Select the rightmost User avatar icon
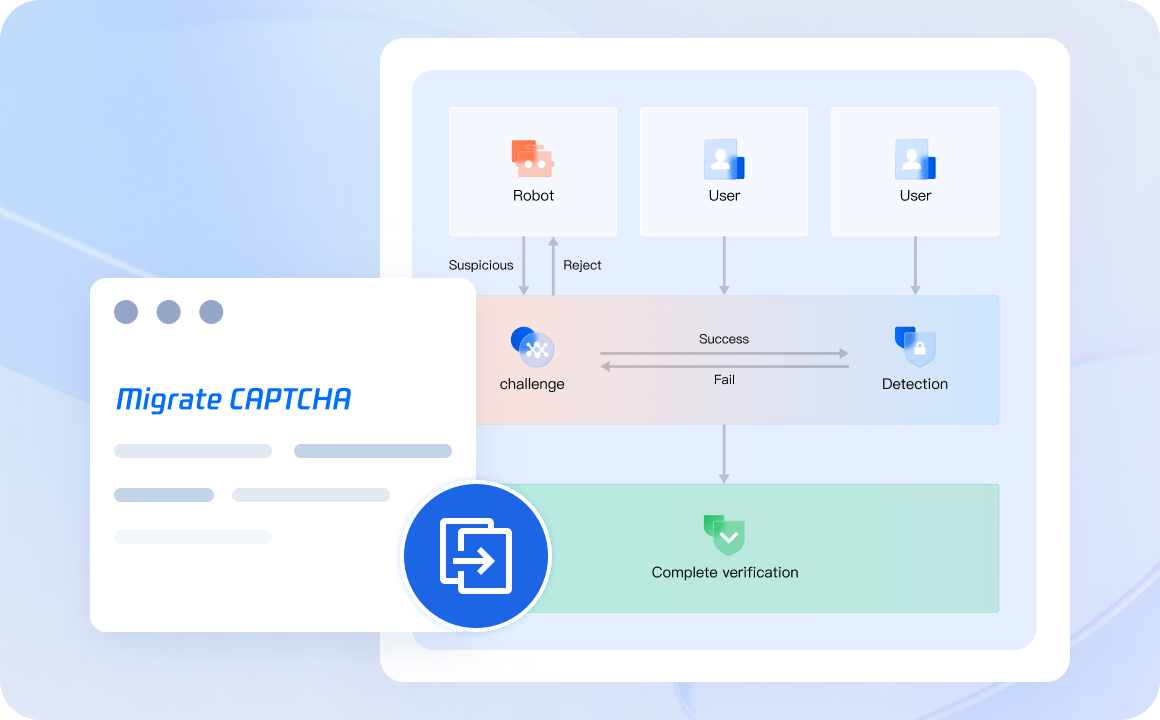Image resolution: width=1160 pixels, height=720 pixels. (915, 158)
